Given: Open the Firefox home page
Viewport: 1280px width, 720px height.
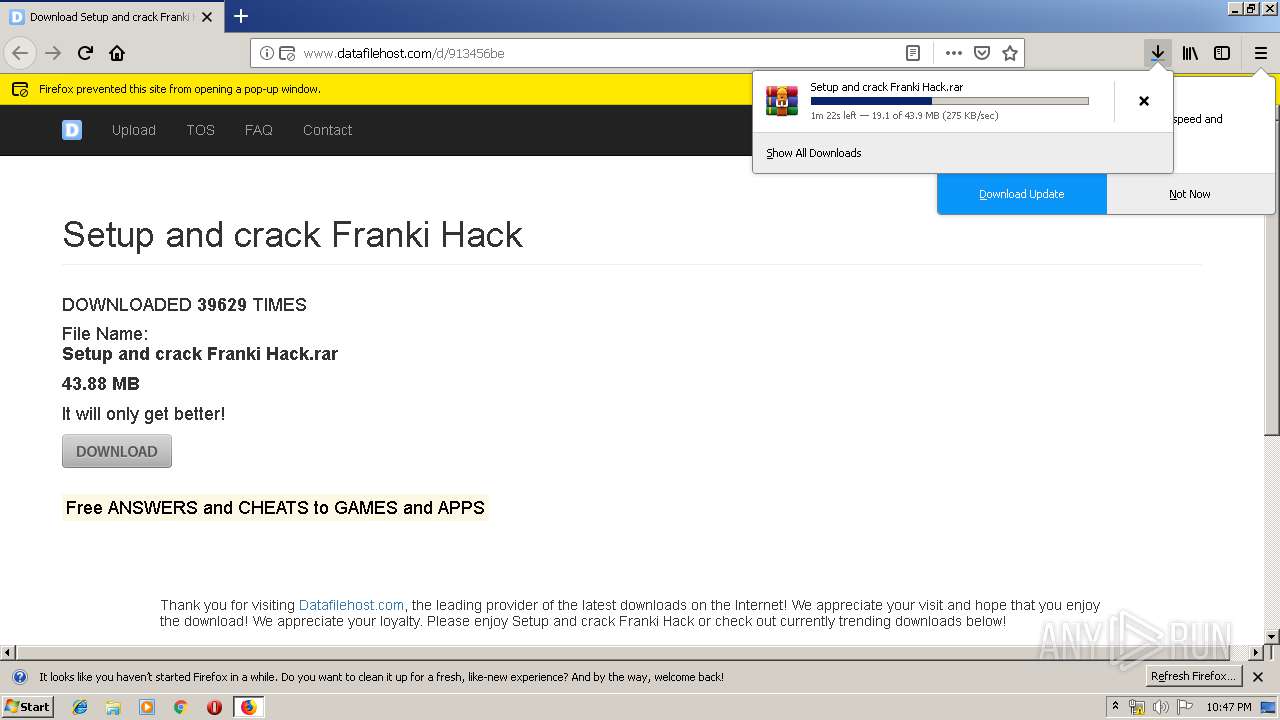Looking at the screenshot, I should [x=117, y=53].
